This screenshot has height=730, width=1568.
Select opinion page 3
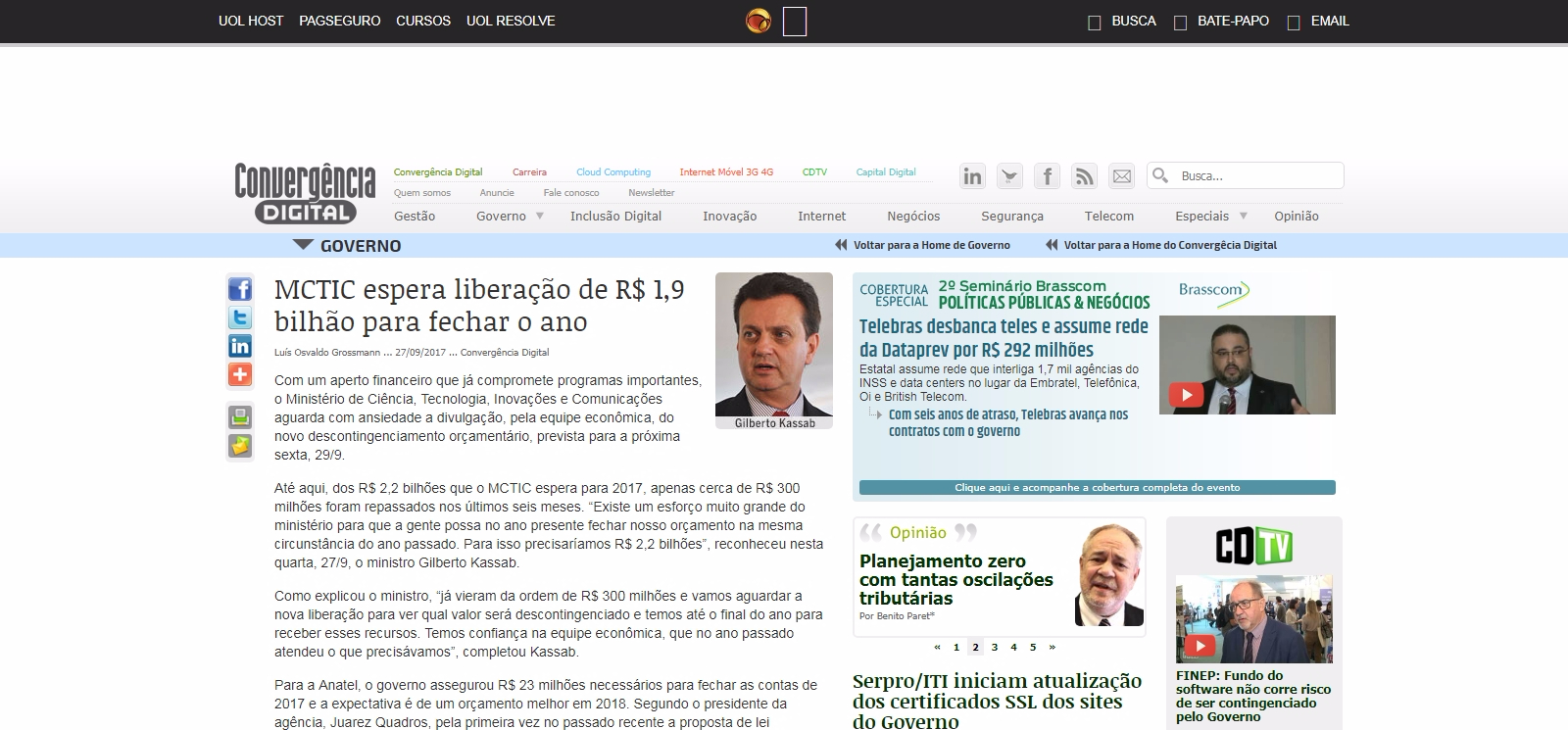click(995, 647)
